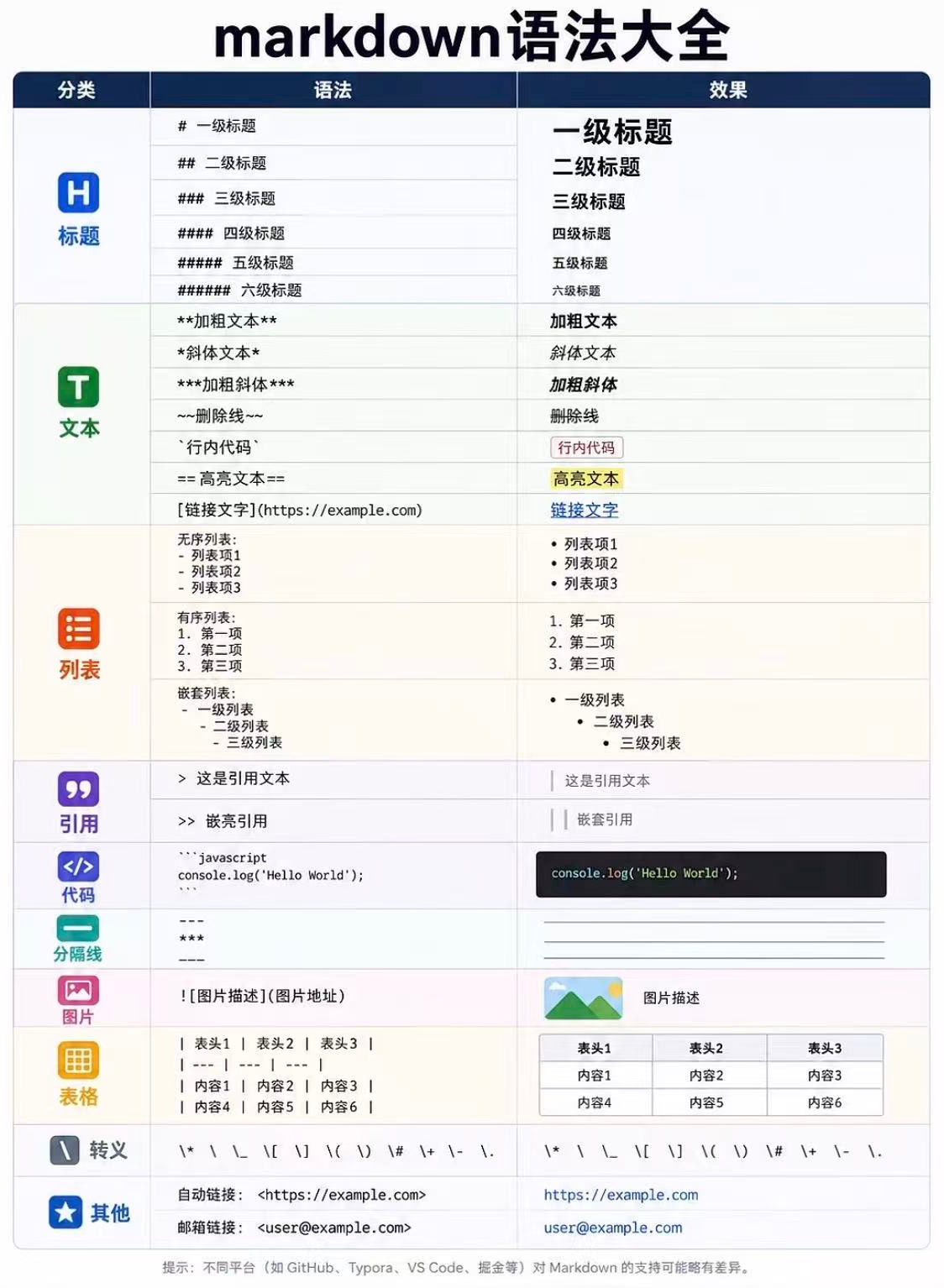The height and width of the screenshot is (1288, 944).
Task: Click the <user@example.com> email syntax
Action: pyautogui.click(x=334, y=1228)
